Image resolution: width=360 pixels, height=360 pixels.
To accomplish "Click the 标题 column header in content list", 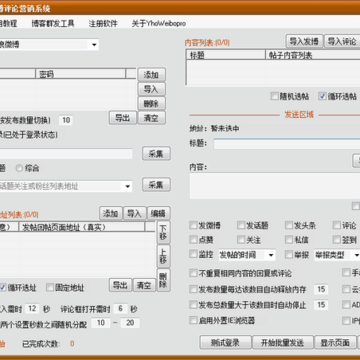I will pyautogui.click(x=225, y=55).
